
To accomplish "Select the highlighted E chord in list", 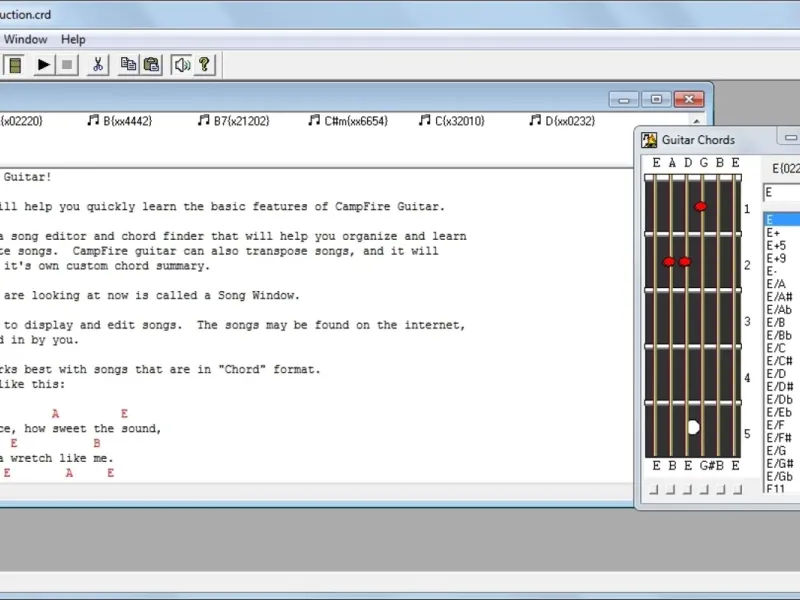I will 782,220.
